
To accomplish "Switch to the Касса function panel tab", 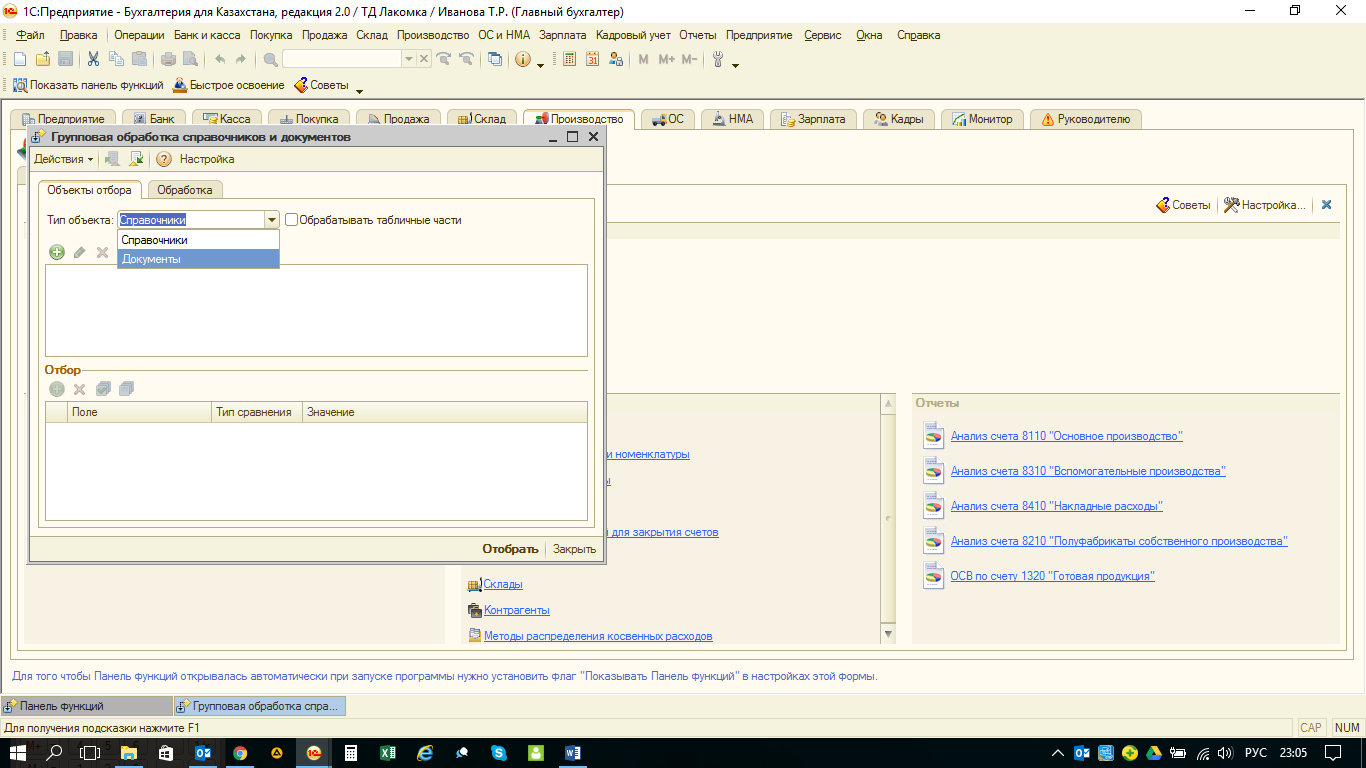I will (227, 119).
